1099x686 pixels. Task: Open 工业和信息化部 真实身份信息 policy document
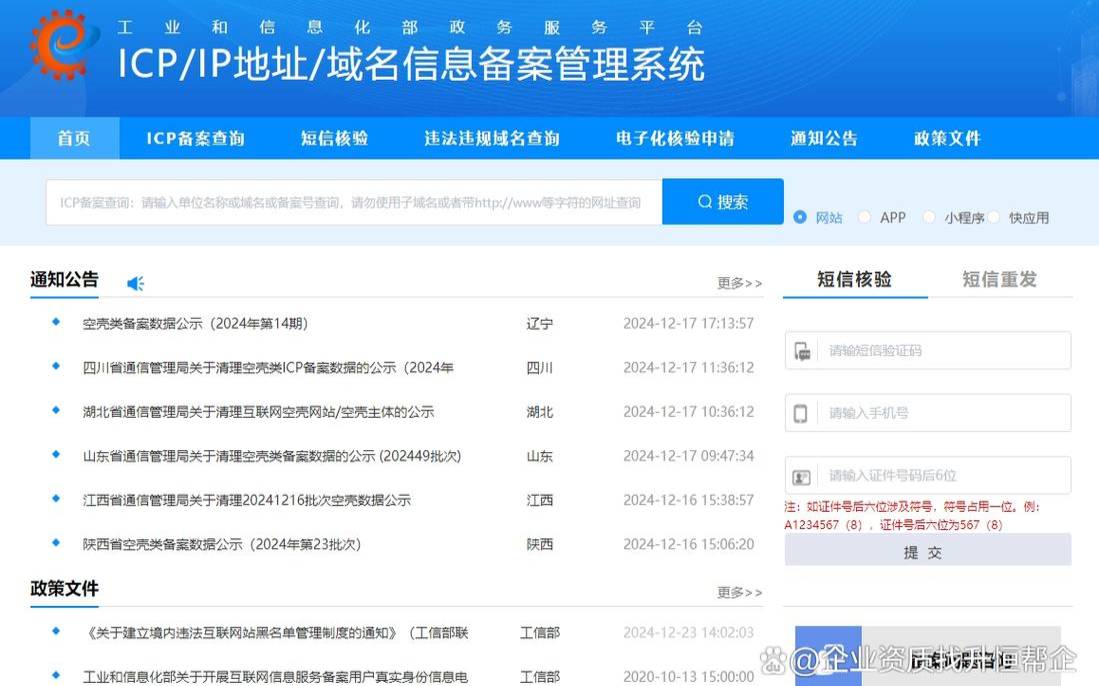click(275, 677)
